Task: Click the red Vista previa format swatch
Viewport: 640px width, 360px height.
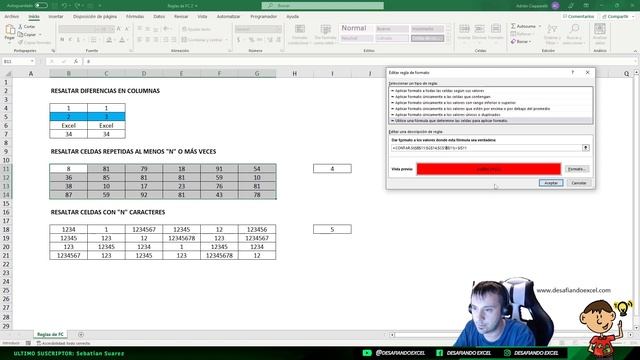Action: 489,169
